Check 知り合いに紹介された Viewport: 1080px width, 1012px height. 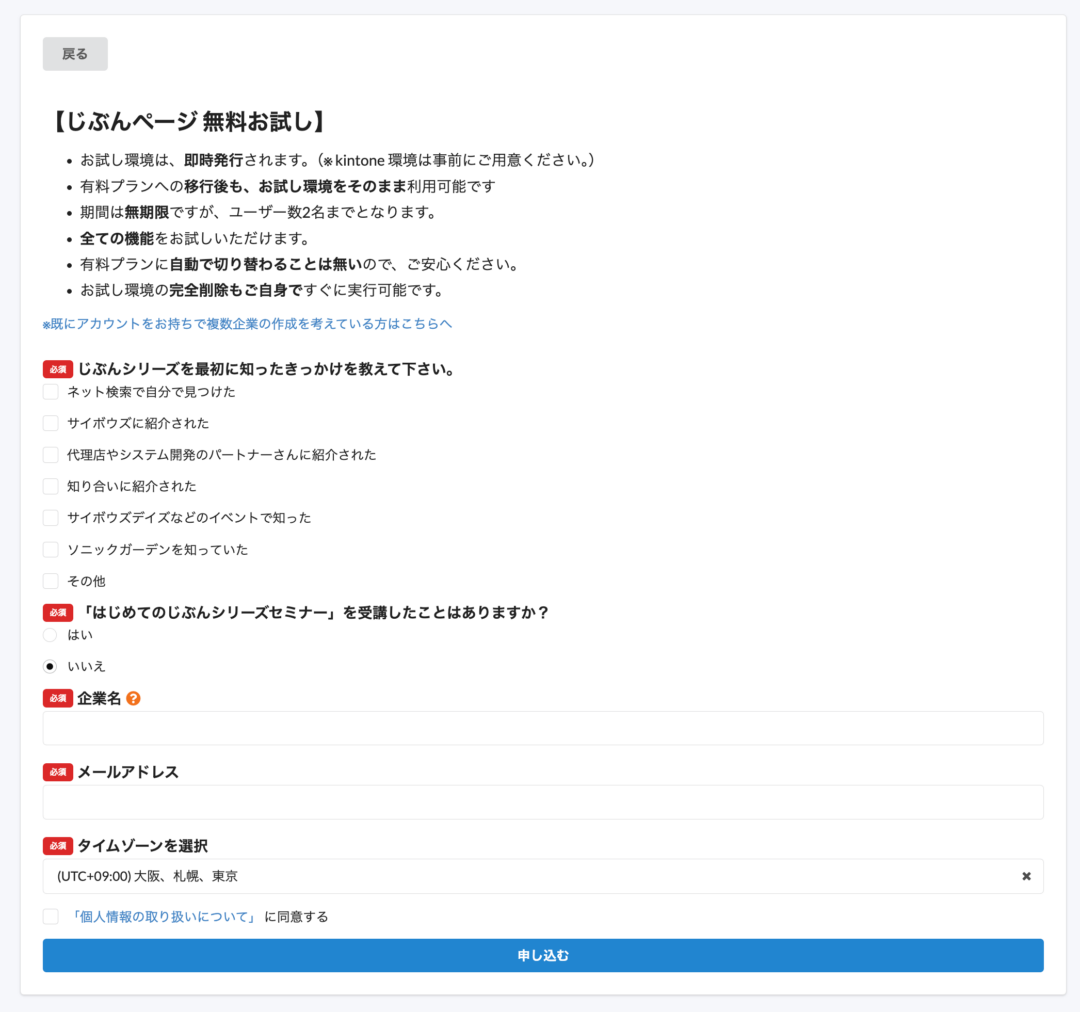click(50, 486)
